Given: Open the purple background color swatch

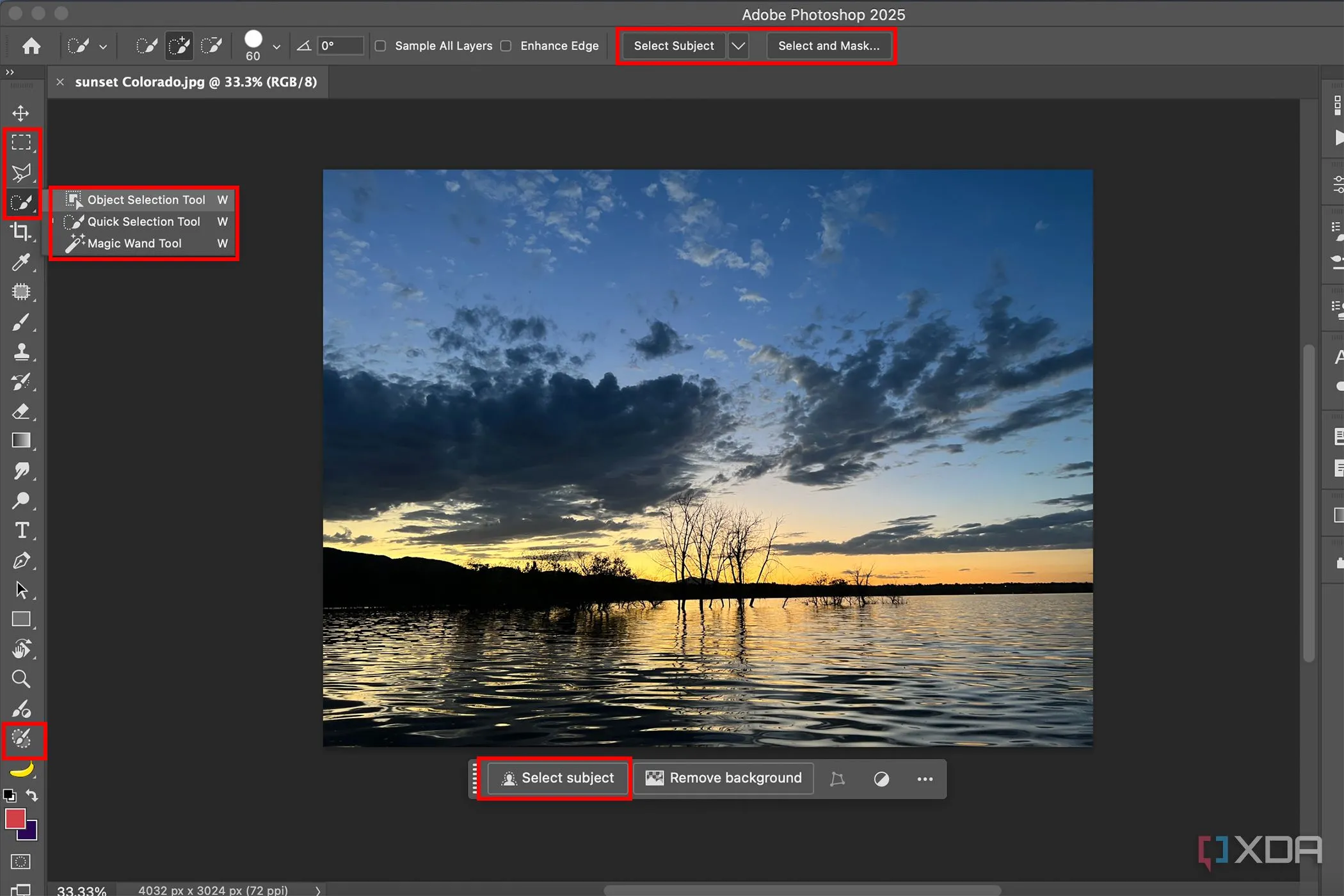Looking at the screenshot, I should 31,833.
